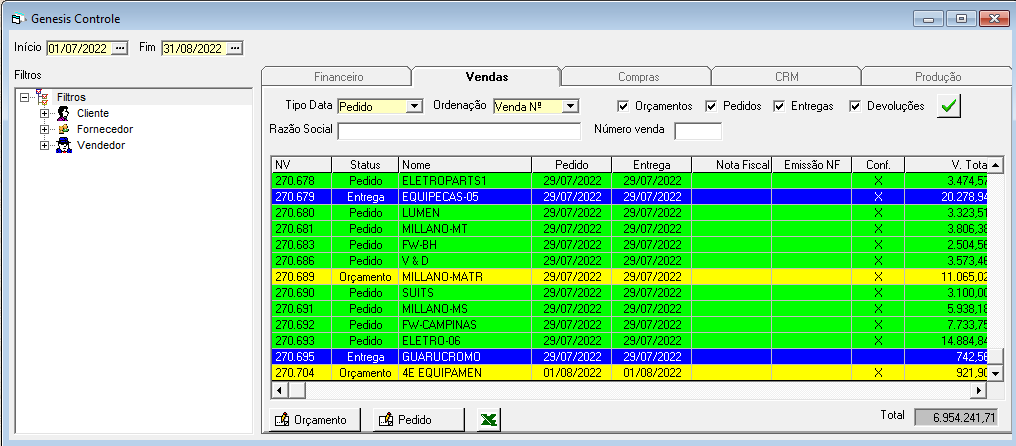Select the Vendas tab
This screenshot has height=446, width=1016.
487,76
